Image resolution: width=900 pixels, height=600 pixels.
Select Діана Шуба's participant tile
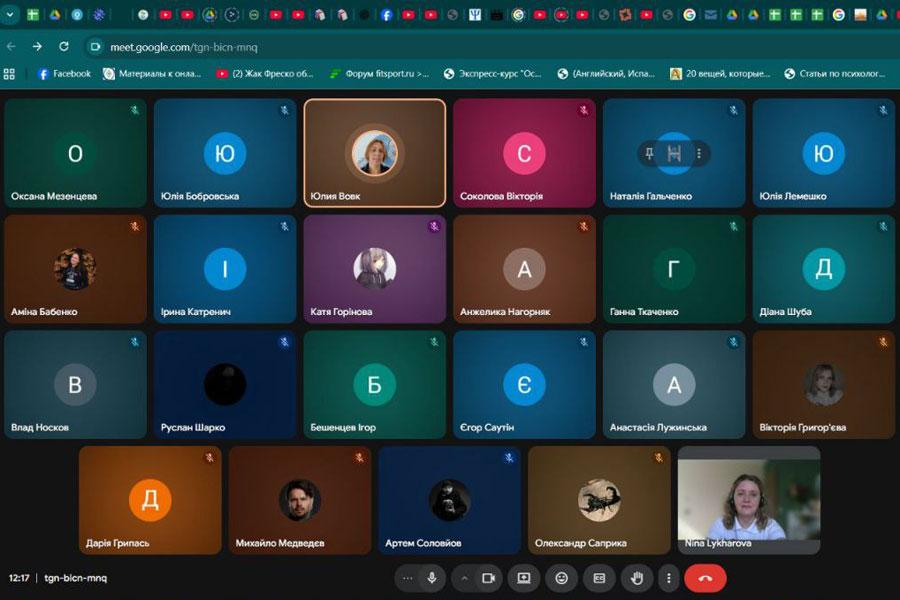pyautogui.click(x=824, y=269)
